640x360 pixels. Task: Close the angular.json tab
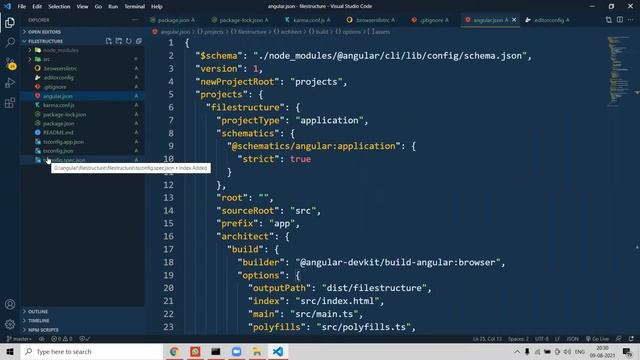click(x=514, y=20)
